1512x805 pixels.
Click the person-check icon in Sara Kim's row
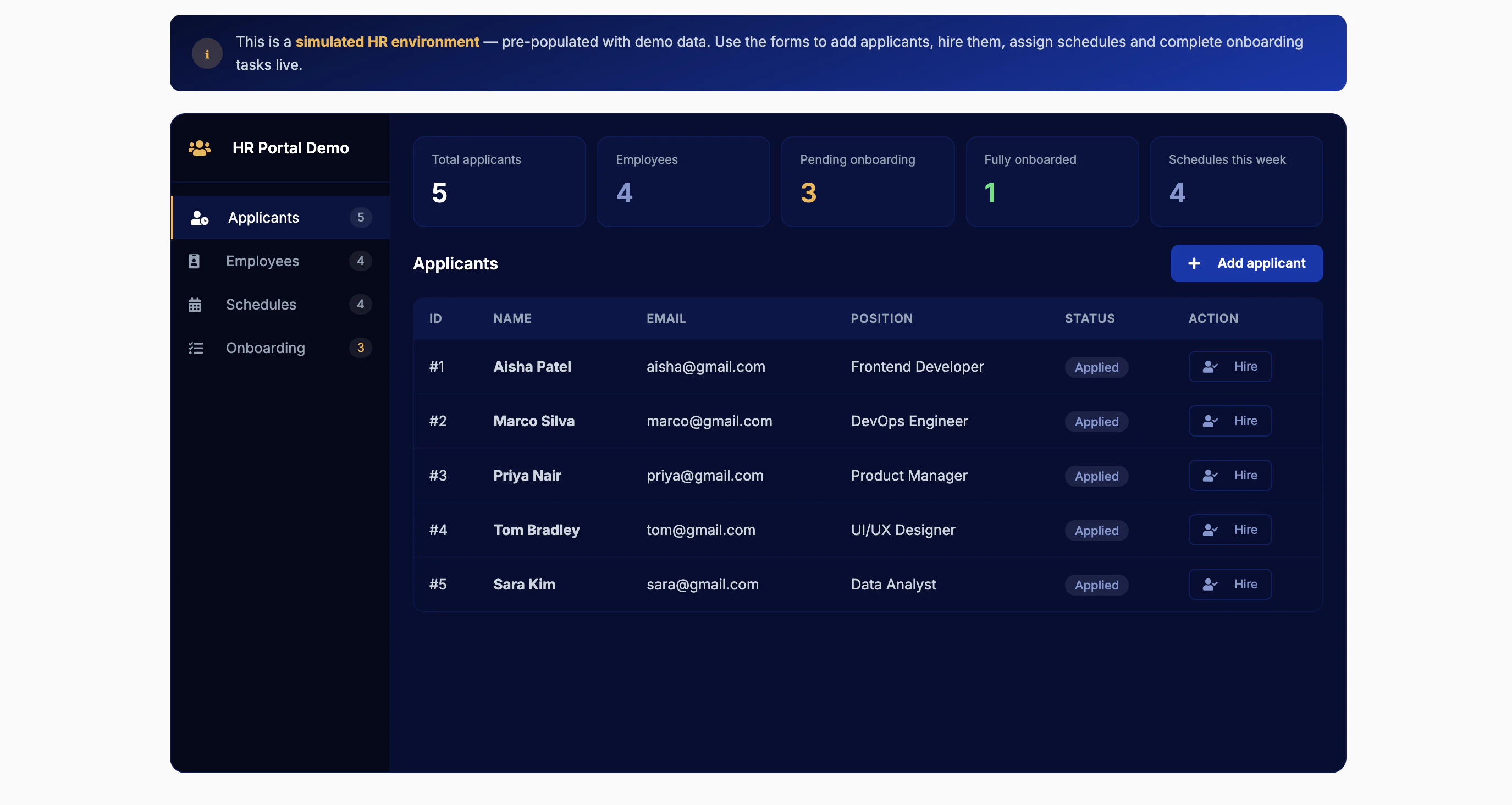(x=1210, y=584)
